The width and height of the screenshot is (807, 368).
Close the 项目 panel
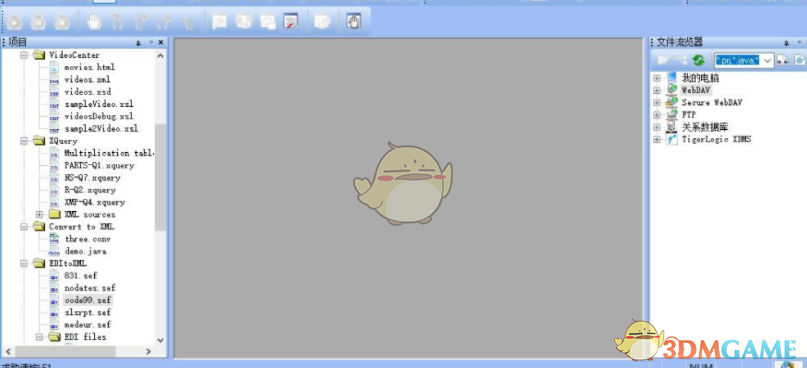click(x=161, y=42)
